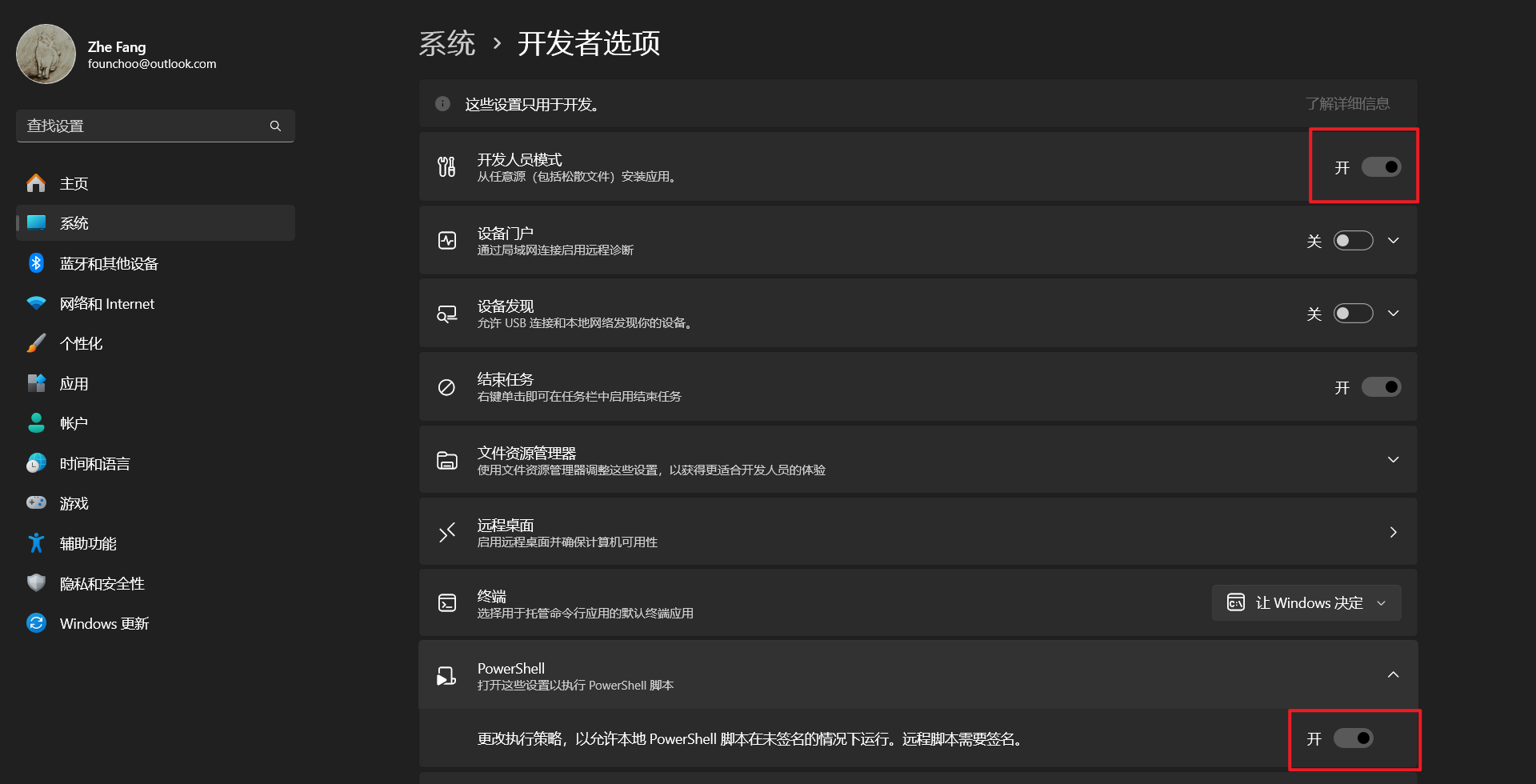Click the 隐私和安全性 shield icon
The width and height of the screenshot is (1536, 784).
(36, 583)
